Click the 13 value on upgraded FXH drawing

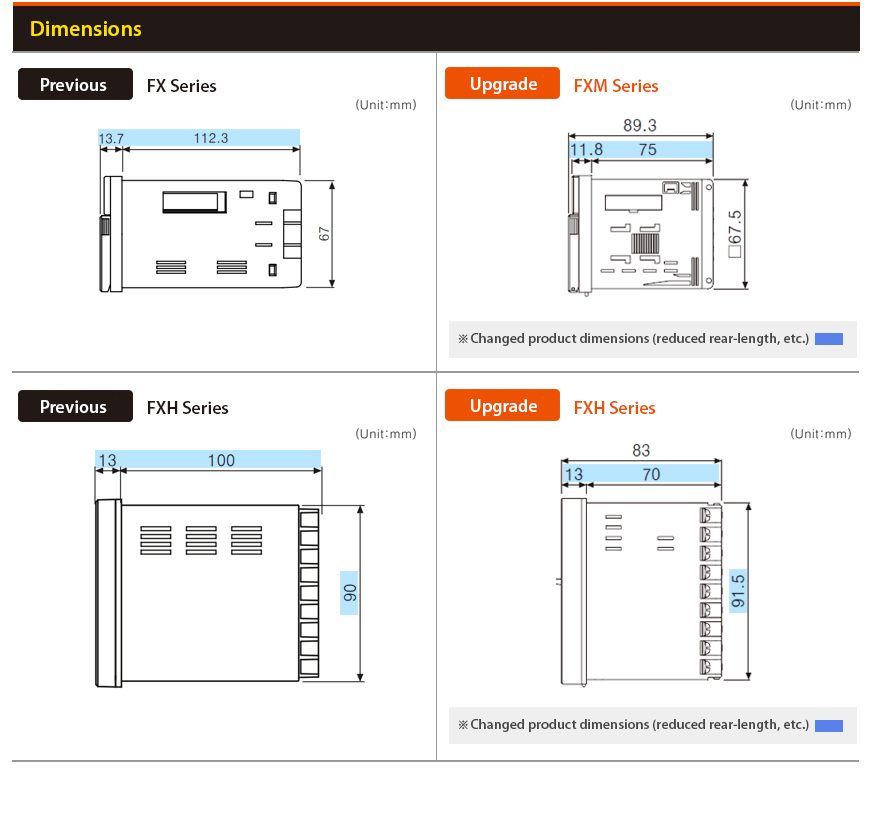pos(574,474)
